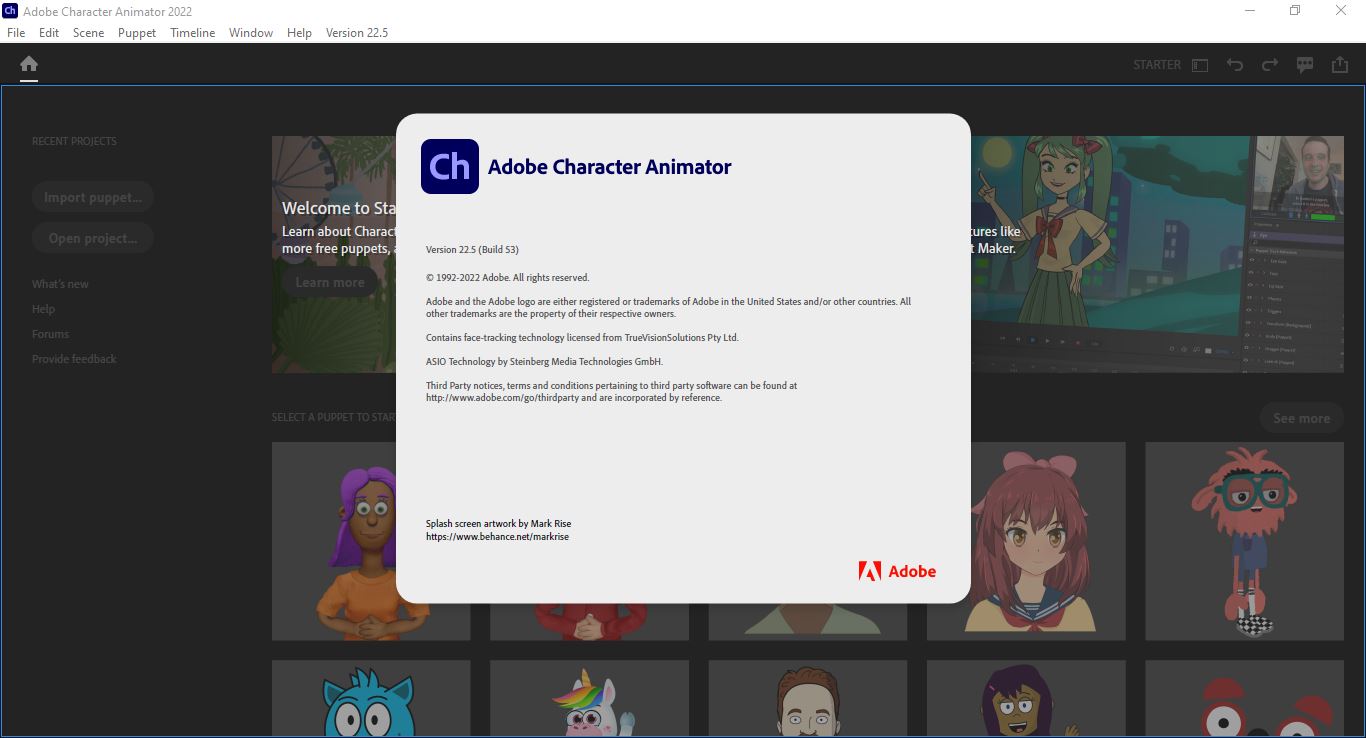Click the share/export icon in top bar

[1340, 65]
